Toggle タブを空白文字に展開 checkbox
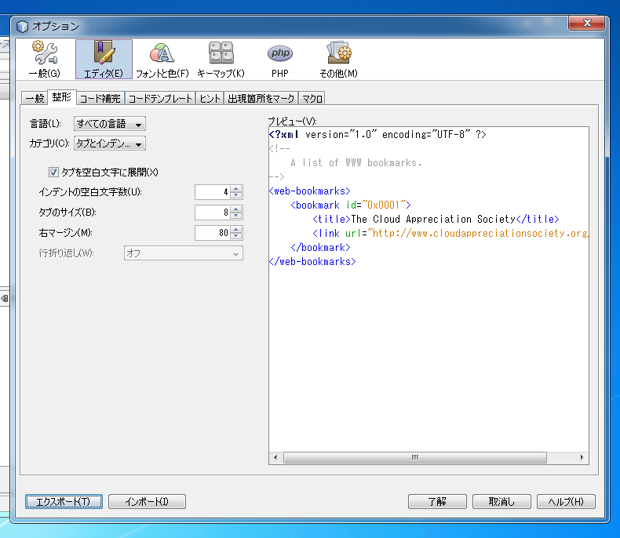This screenshot has width=620, height=538. pos(53,172)
